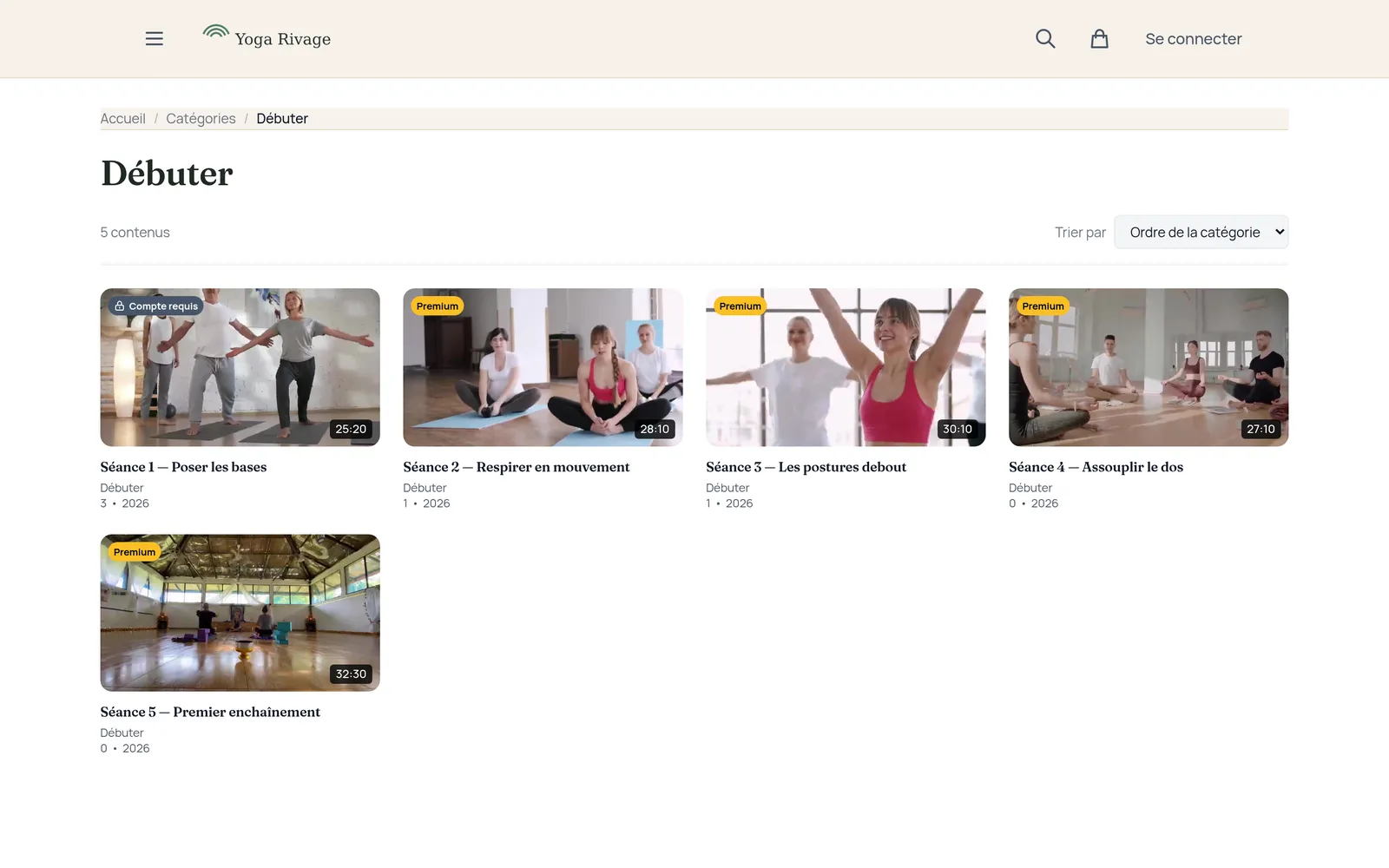Viewport: 1389px width, 868px height.
Task: Click the Premium badge on Séance 2
Action: pyautogui.click(x=437, y=306)
